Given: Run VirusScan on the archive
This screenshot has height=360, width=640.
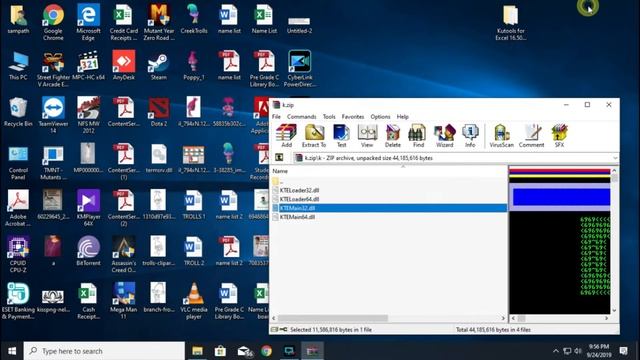Looking at the screenshot, I should click(501, 136).
